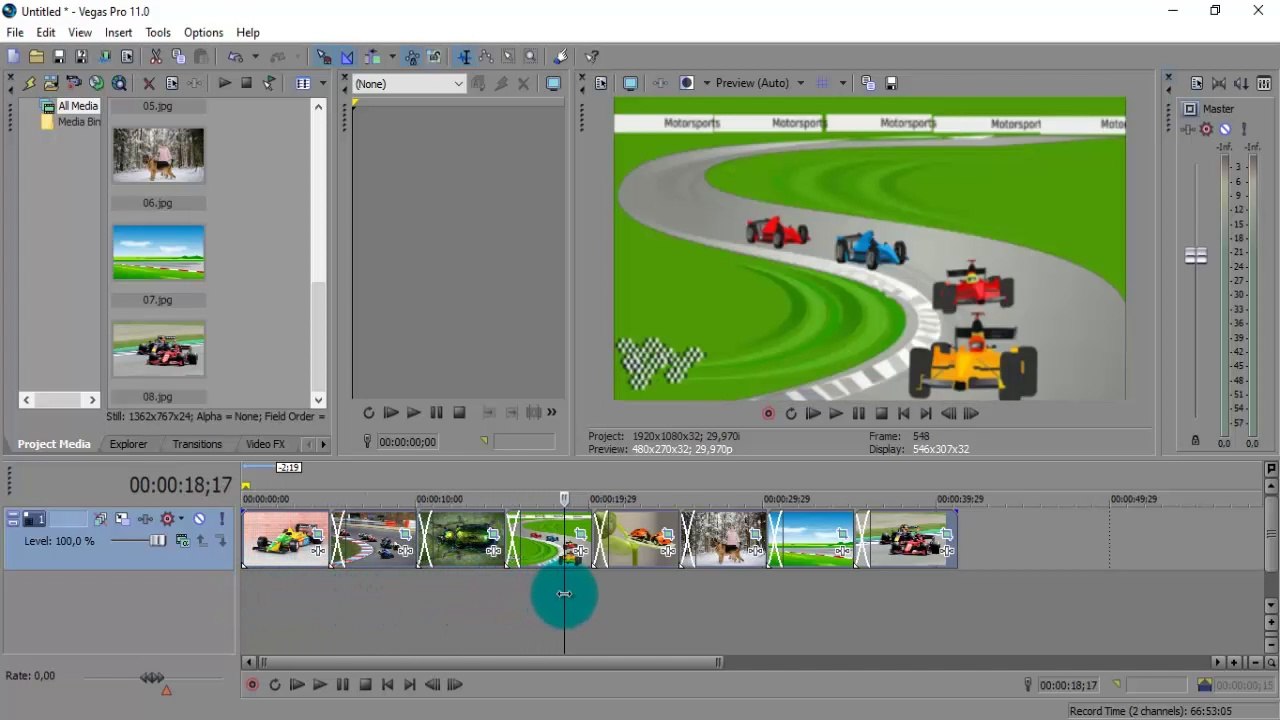Open the File menu
The height and width of the screenshot is (720, 1280).
tap(15, 33)
